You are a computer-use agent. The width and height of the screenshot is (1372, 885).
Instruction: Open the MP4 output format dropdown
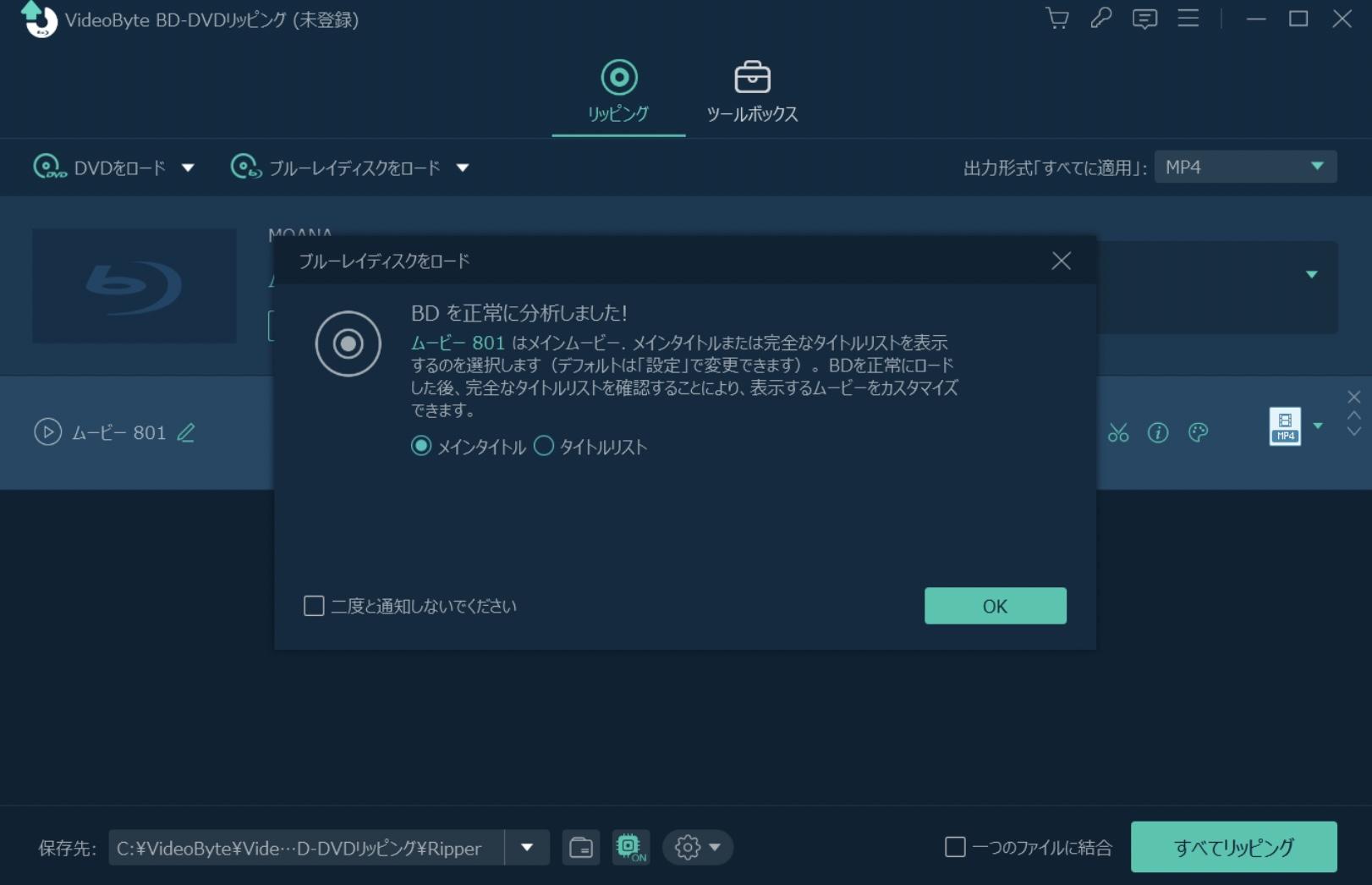click(x=1245, y=167)
